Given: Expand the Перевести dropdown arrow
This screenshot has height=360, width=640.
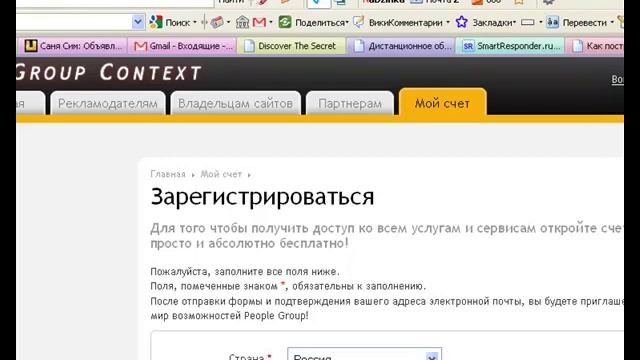Looking at the screenshot, I should (x=612, y=22).
